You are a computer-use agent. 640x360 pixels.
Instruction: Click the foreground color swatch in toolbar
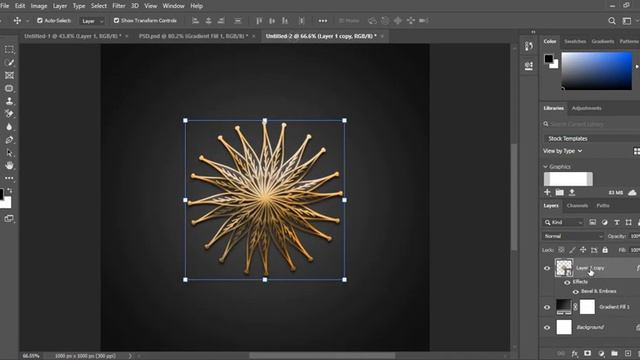[x=1, y=194]
